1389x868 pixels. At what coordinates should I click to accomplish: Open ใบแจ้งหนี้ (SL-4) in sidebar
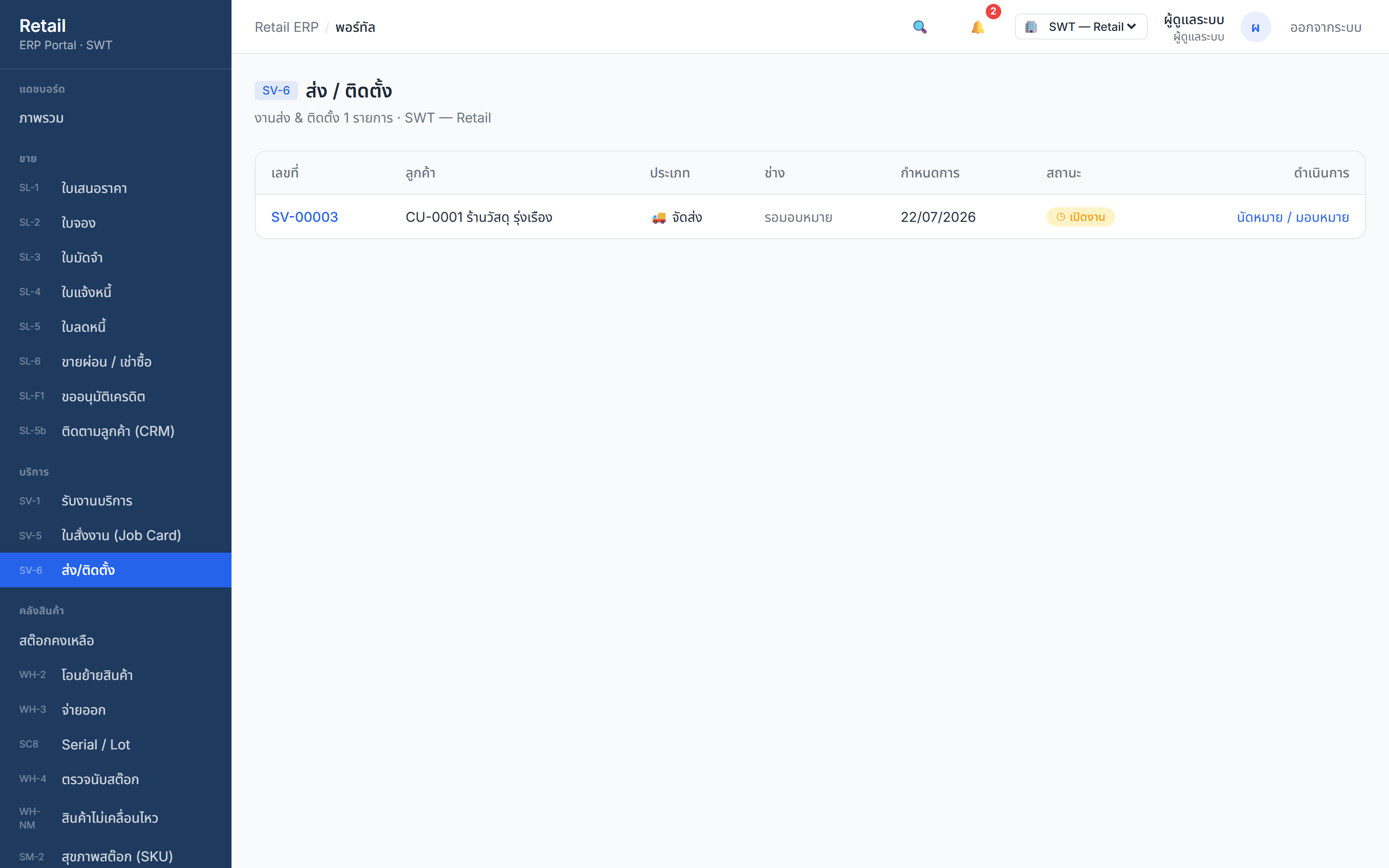point(115,292)
